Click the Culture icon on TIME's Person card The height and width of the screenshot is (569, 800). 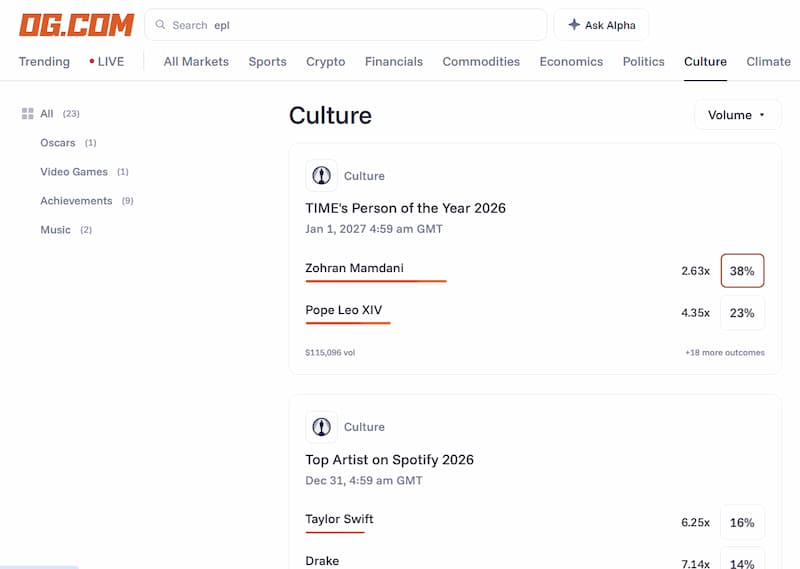click(x=321, y=176)
